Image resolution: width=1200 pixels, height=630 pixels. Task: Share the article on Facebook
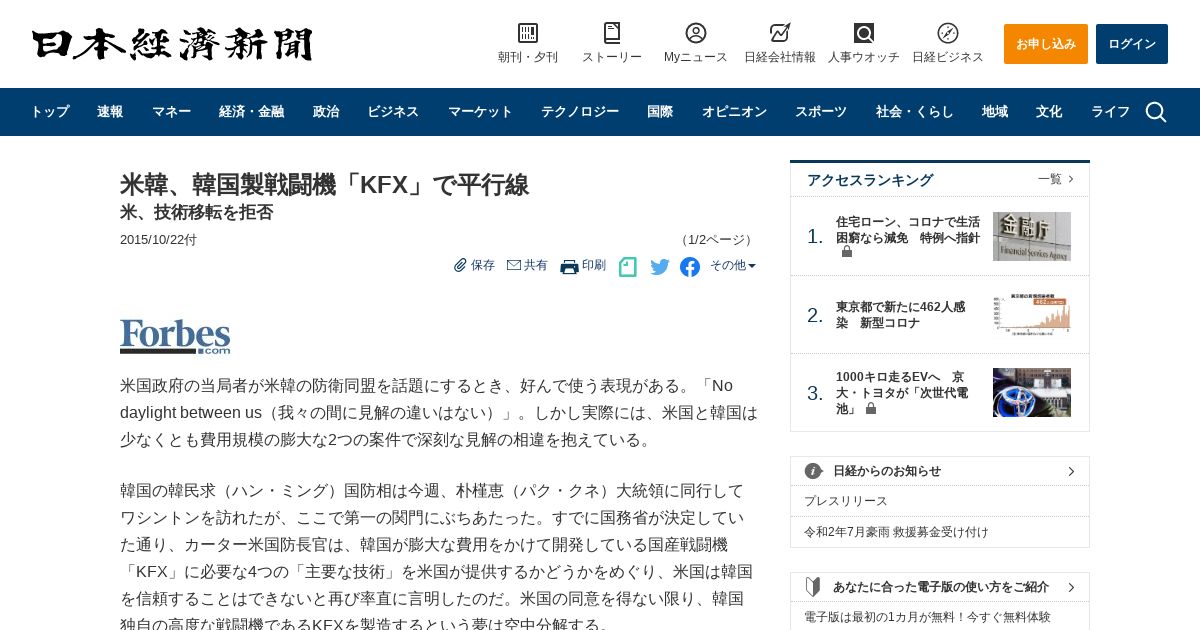[690, 267]
